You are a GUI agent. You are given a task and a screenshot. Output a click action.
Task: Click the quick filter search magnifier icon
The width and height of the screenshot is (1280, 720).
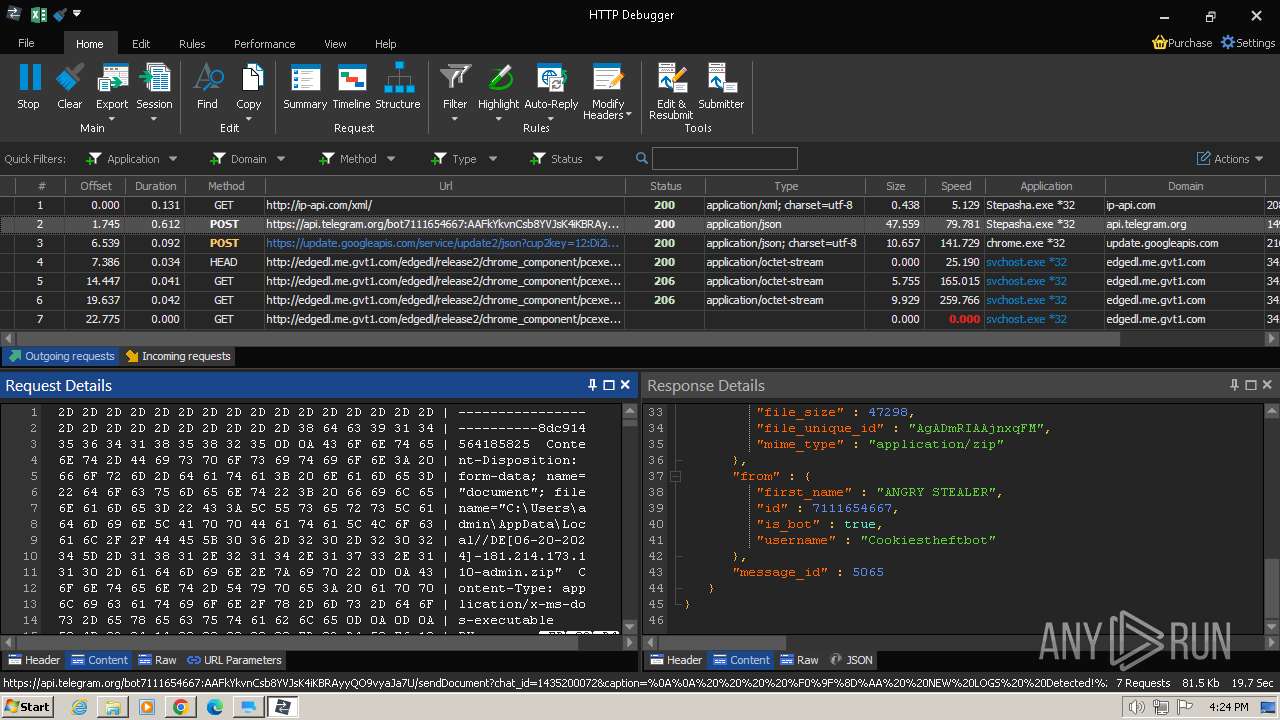click(642, 158)
